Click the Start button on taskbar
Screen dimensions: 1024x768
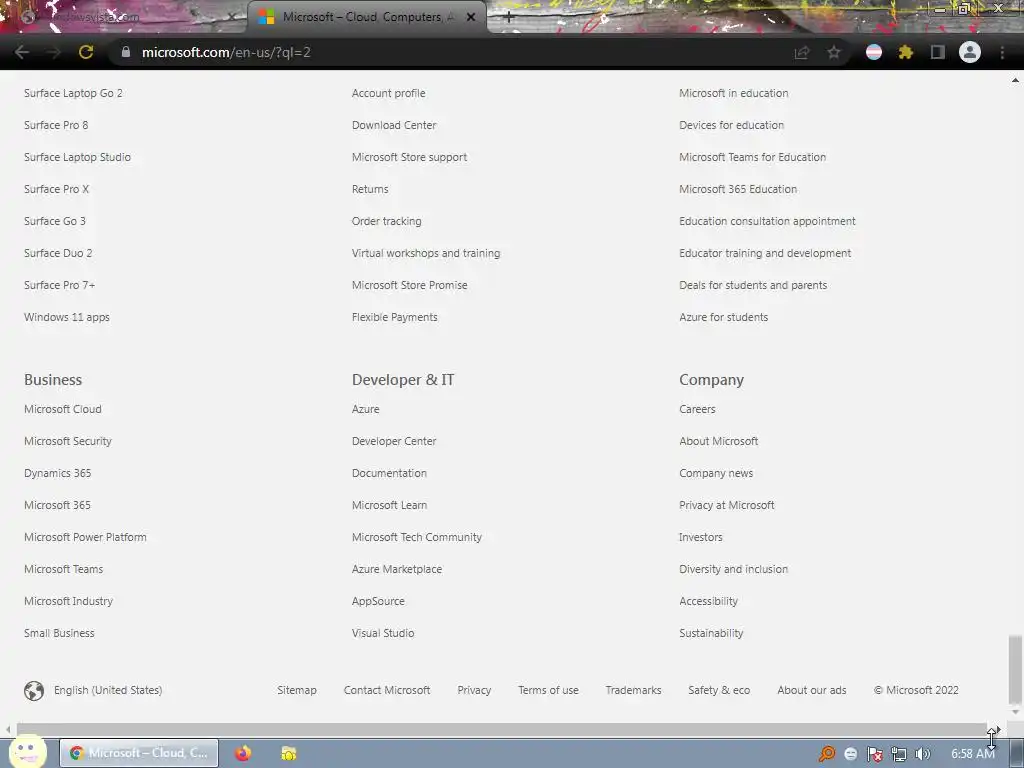pos(27,752)
